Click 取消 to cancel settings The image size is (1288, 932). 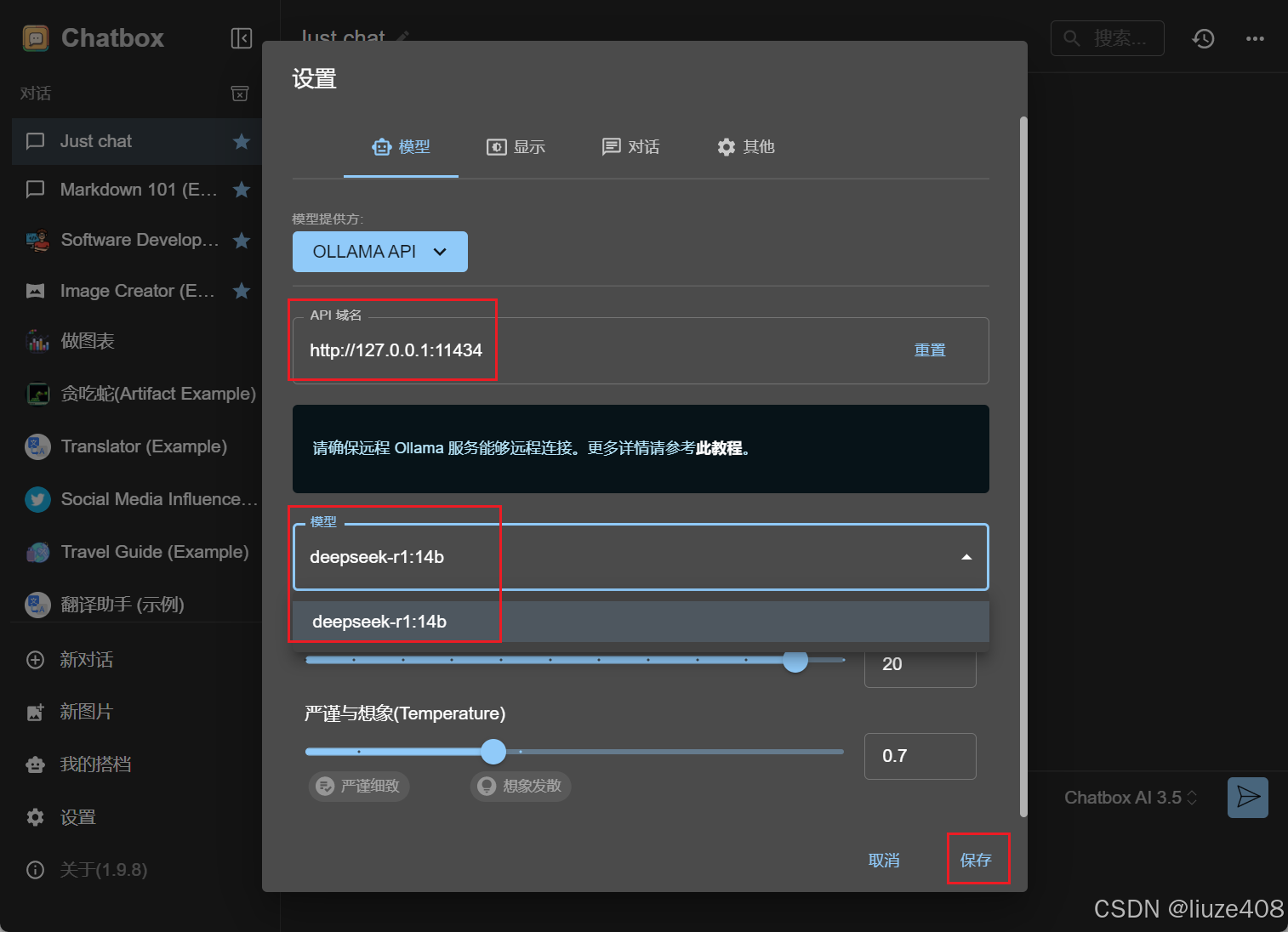(x=884, y=861)
